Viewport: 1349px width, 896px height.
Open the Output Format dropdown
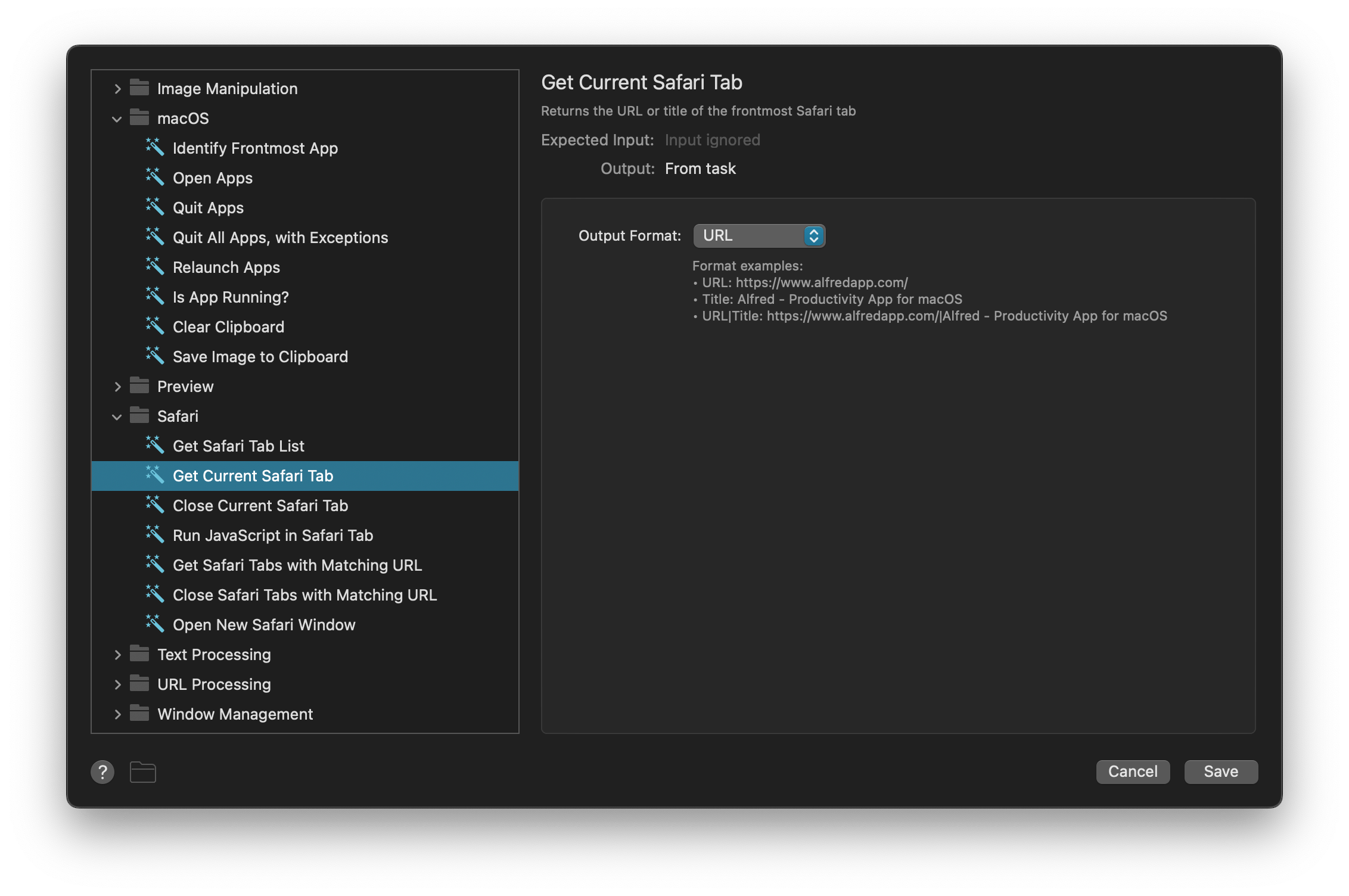tap(759, 235)
